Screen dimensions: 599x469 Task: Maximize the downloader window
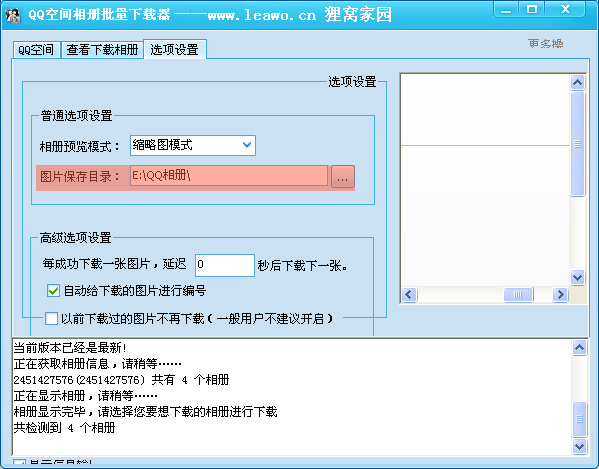coord(532,9)
